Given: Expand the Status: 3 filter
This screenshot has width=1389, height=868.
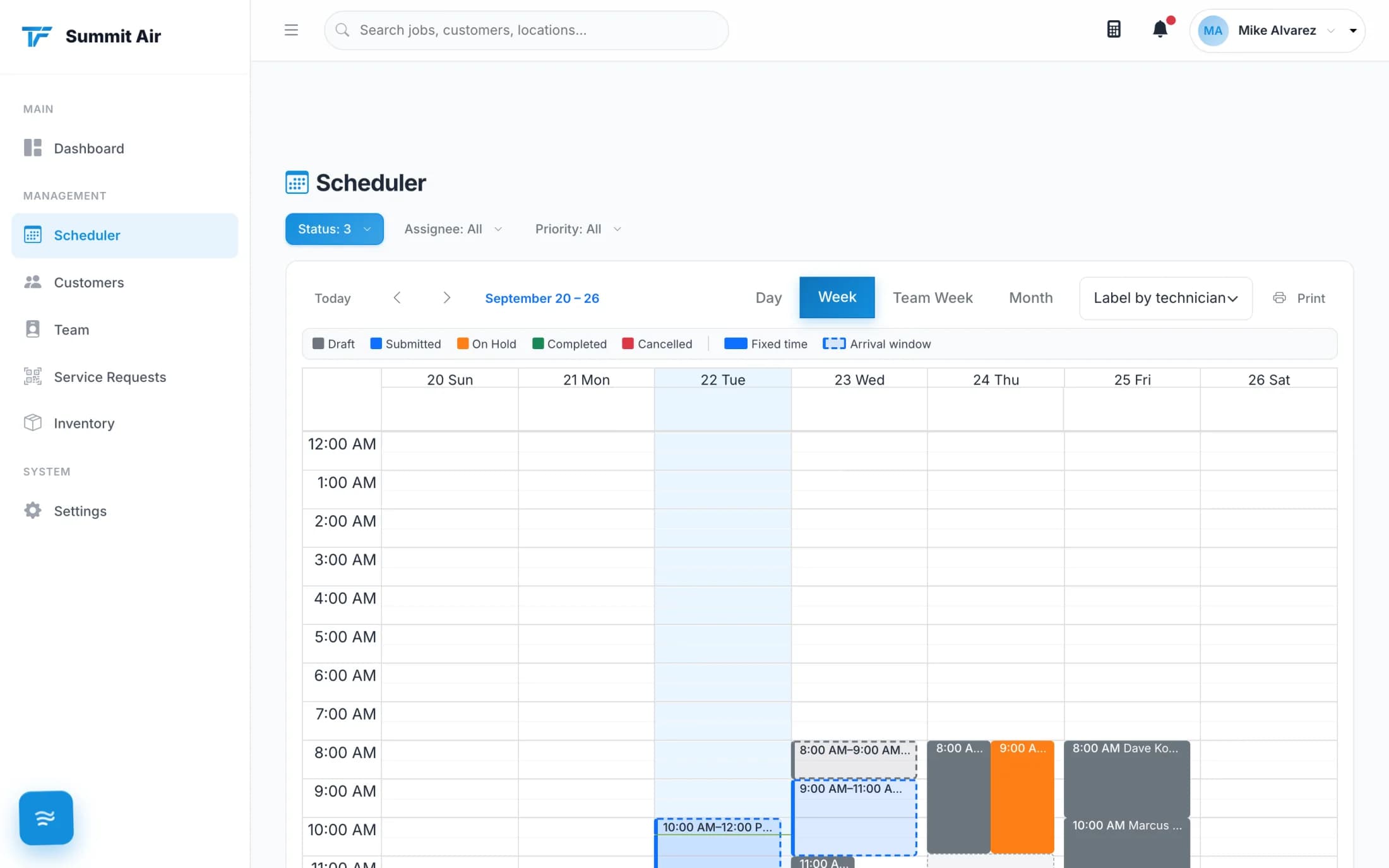Looking at the screenshot, I should coord(335,229).
